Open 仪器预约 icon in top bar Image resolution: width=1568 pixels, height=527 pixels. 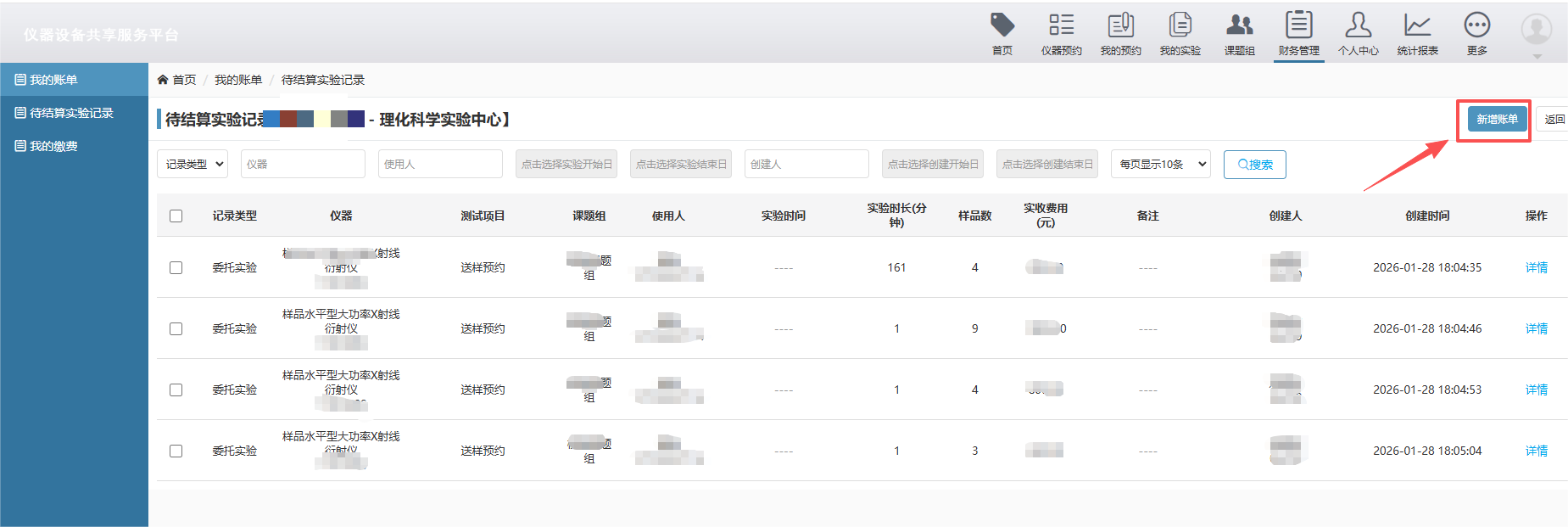click(x=1061, y=25)
